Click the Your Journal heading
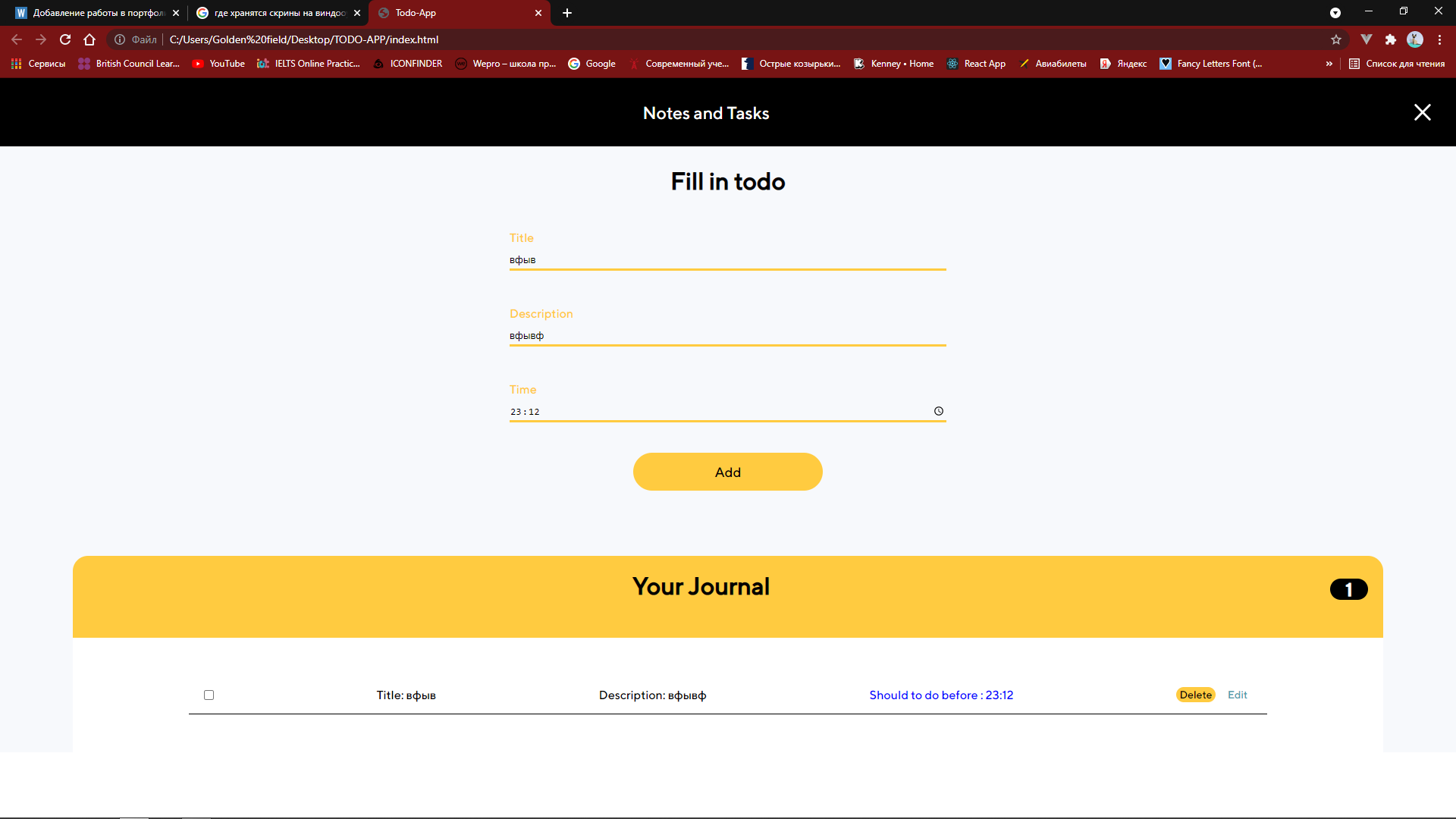The height and width of the screenshot is (819, 1456). coord(701,586)
